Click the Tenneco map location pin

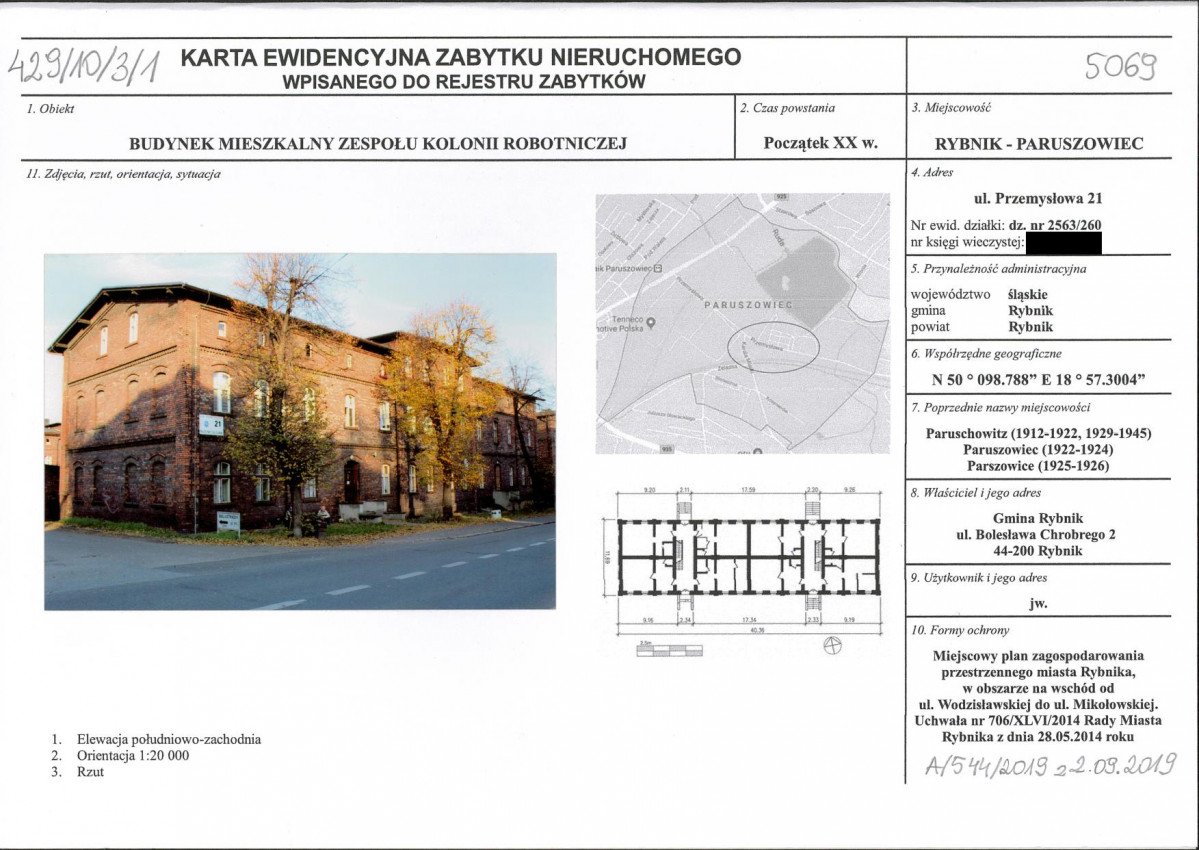coord(651,323)
